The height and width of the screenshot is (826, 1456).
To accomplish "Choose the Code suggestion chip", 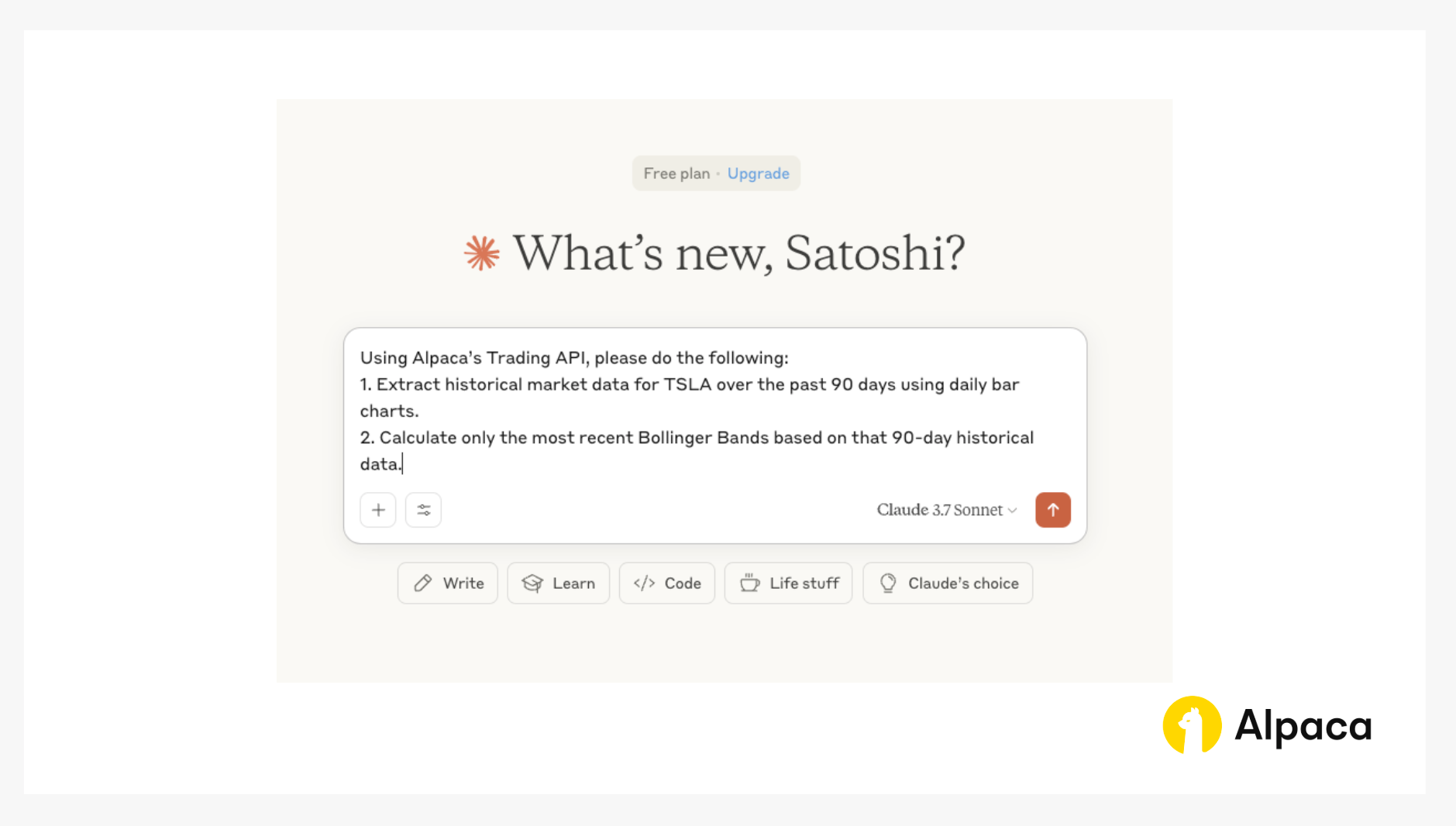I will [666, 583].
